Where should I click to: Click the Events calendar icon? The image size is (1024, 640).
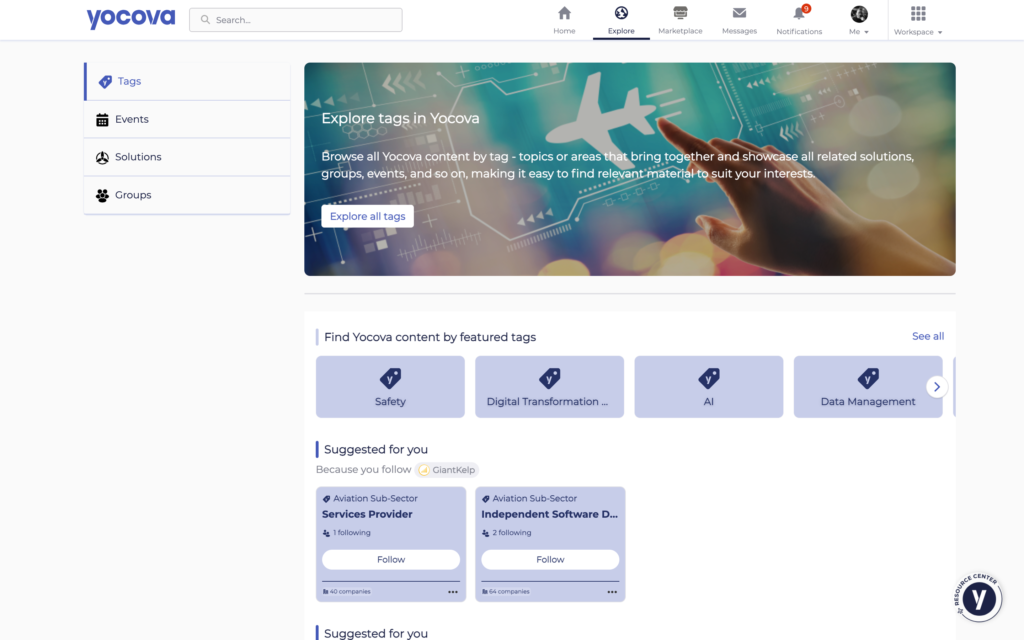(102, 120)
